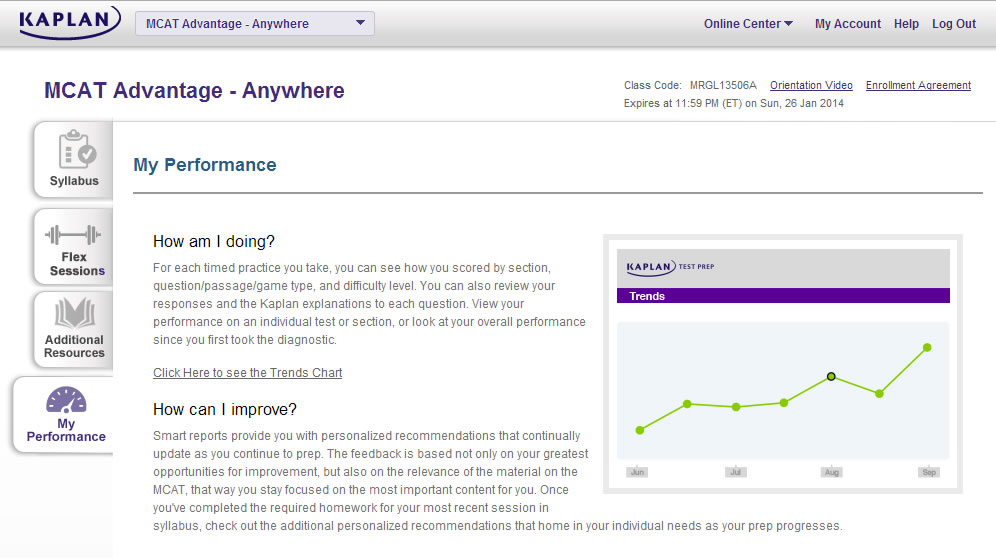Open the Help link
This screenshot has height=558, width=996.
pyautogui.click(x=906, y=24)
